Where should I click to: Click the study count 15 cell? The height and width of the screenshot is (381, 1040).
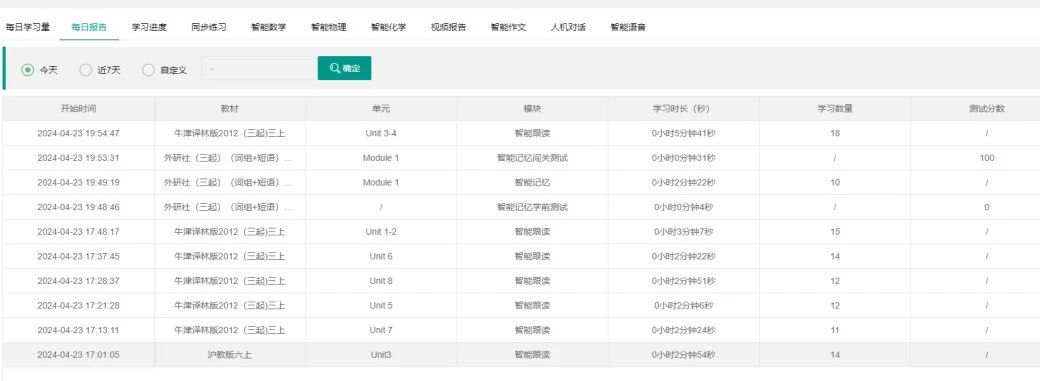[x=834, y=232]
